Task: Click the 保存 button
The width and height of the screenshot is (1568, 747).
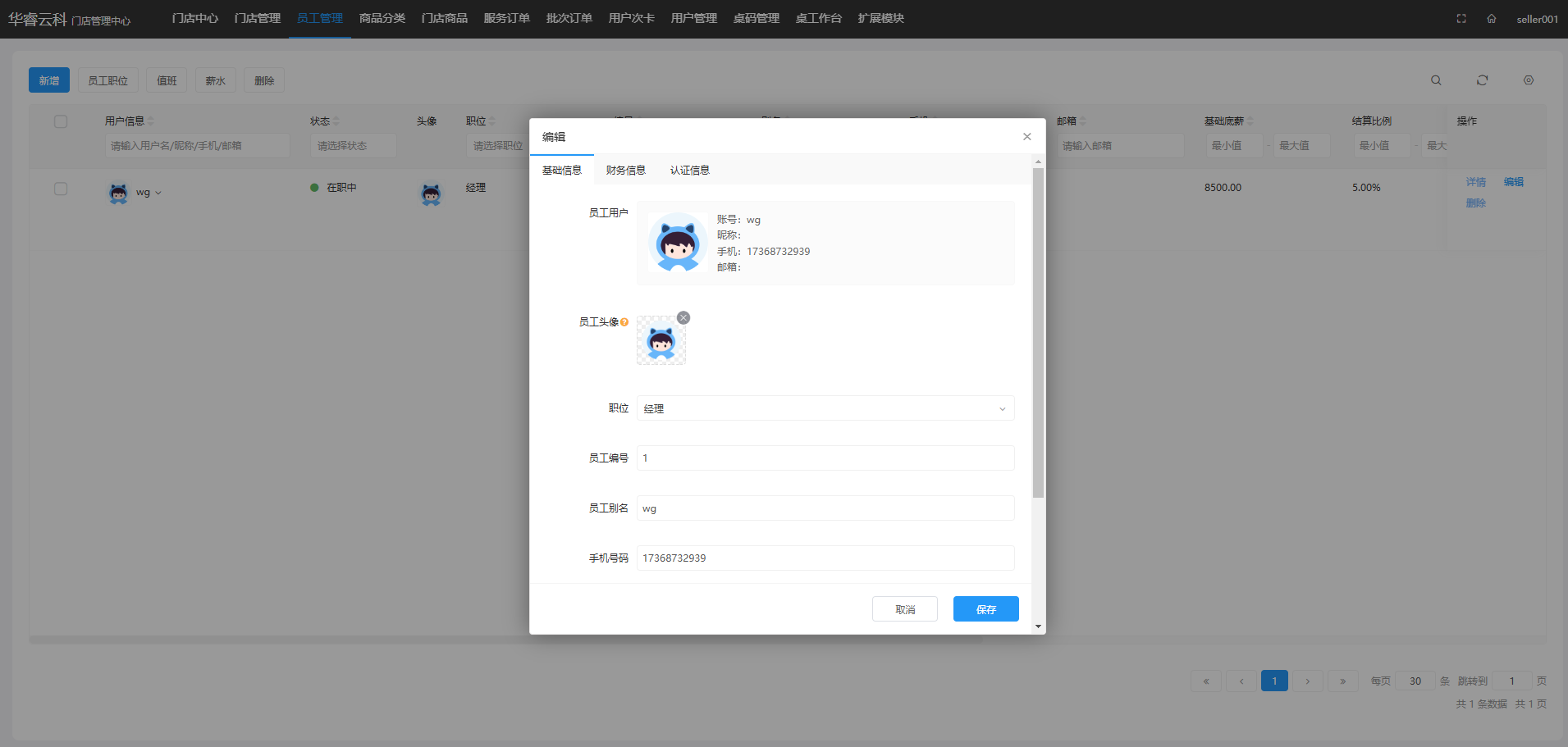Action: pos(985,609)
